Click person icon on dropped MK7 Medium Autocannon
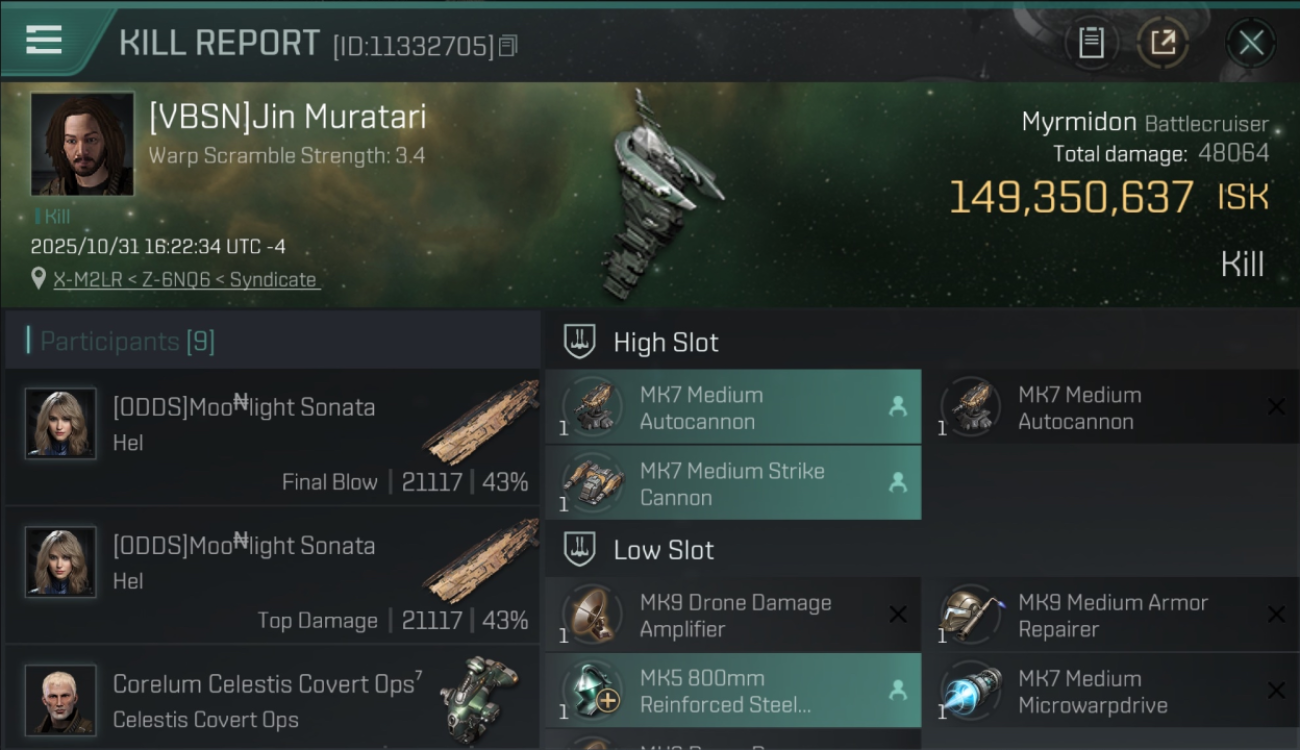1300x750 pixels. tap(898, 407)
